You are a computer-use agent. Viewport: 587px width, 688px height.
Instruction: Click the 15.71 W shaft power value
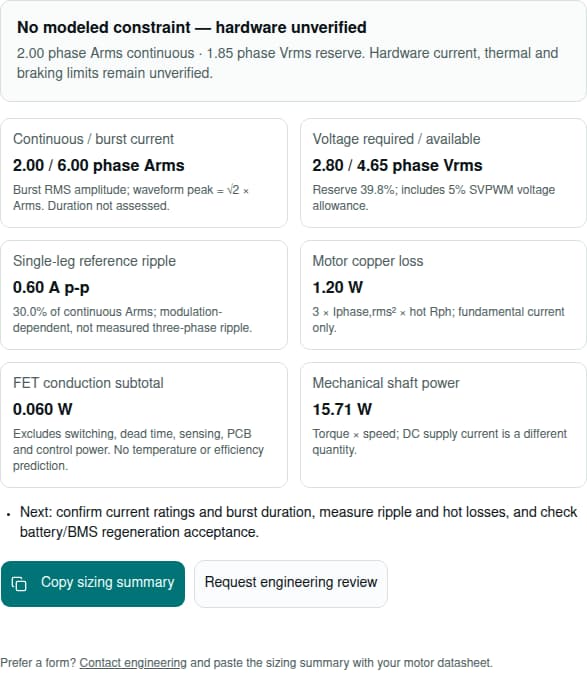coord(342,409)
